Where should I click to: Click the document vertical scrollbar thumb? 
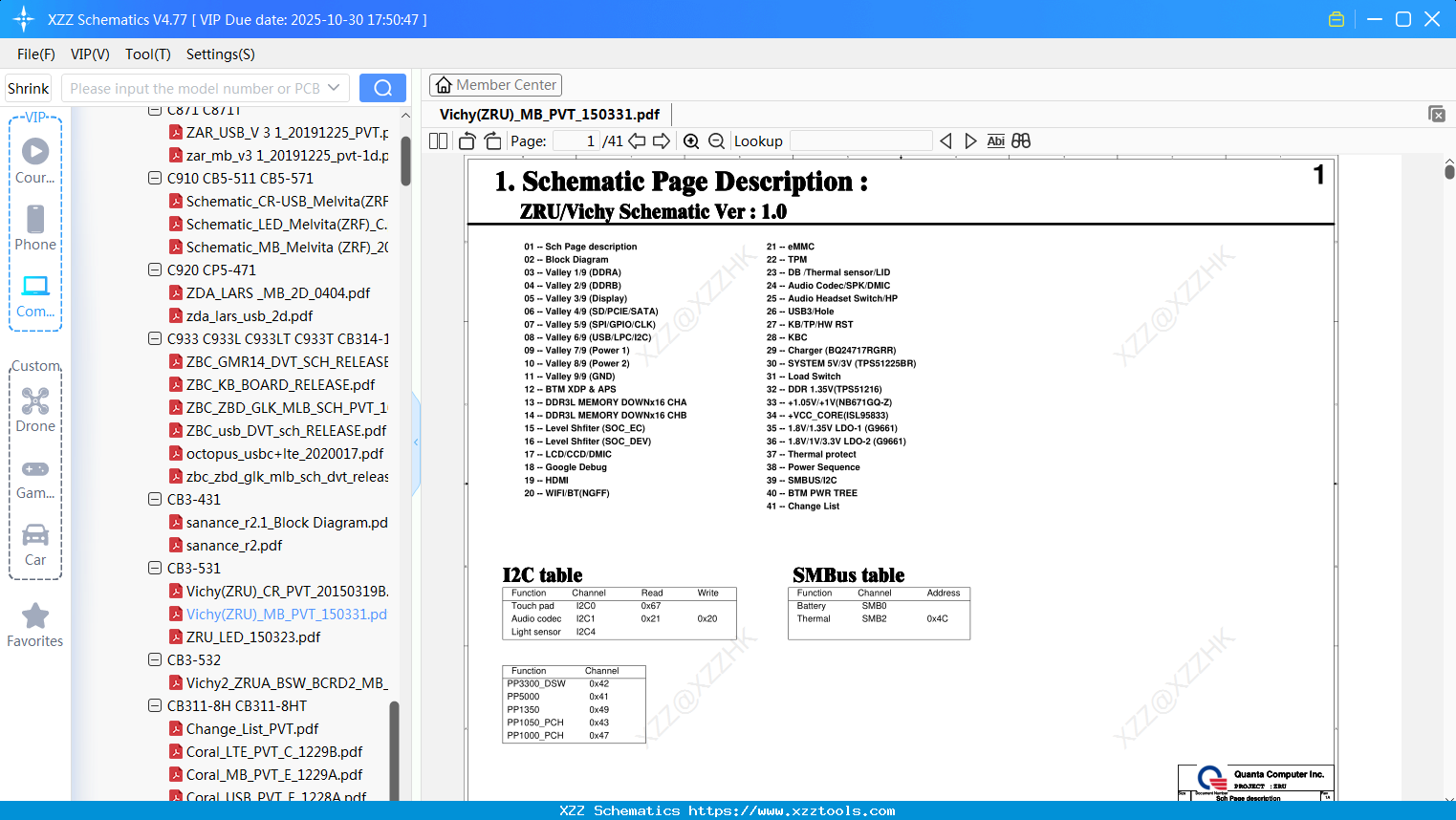(1449, 171)
